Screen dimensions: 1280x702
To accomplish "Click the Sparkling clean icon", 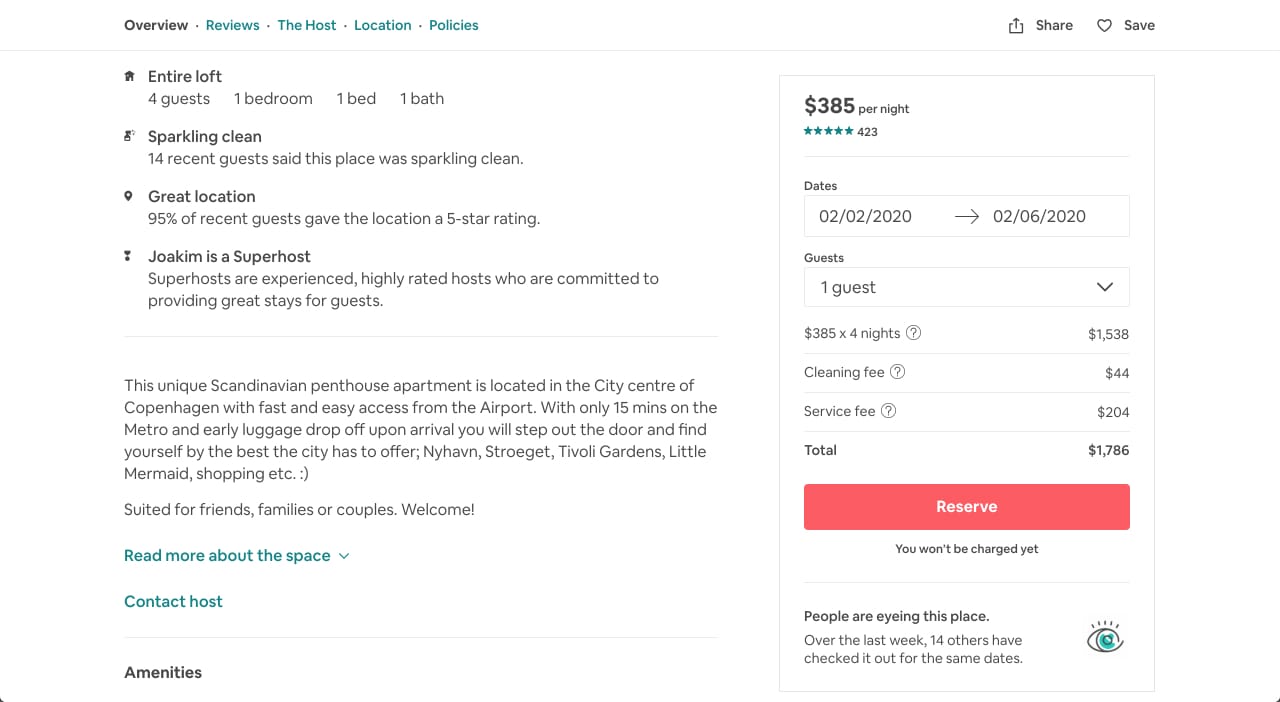I will pyautogui.click(x=128, y=136).
